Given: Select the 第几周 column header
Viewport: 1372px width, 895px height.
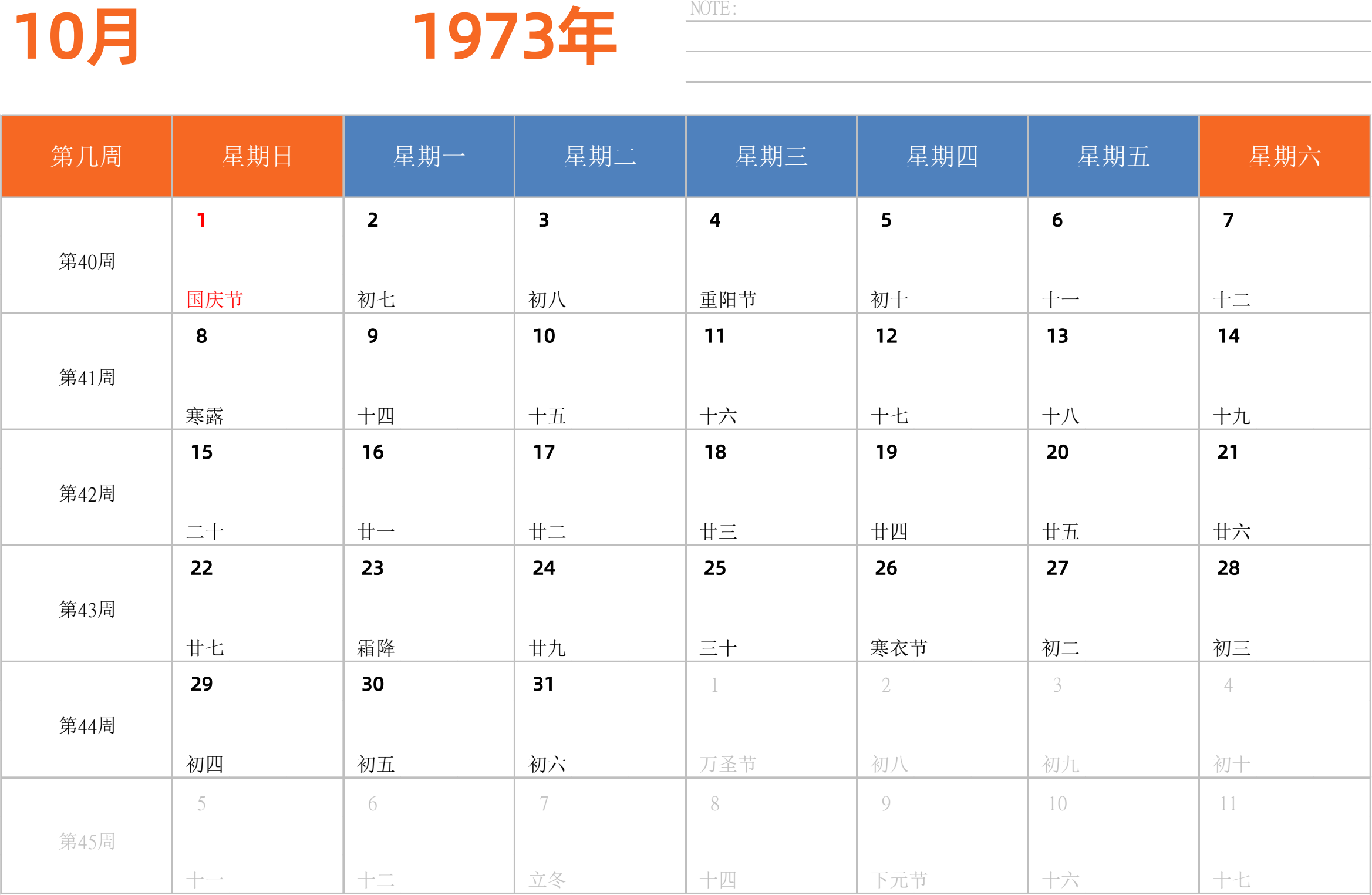Looking at the screenshot, I should tap(86, 156).
